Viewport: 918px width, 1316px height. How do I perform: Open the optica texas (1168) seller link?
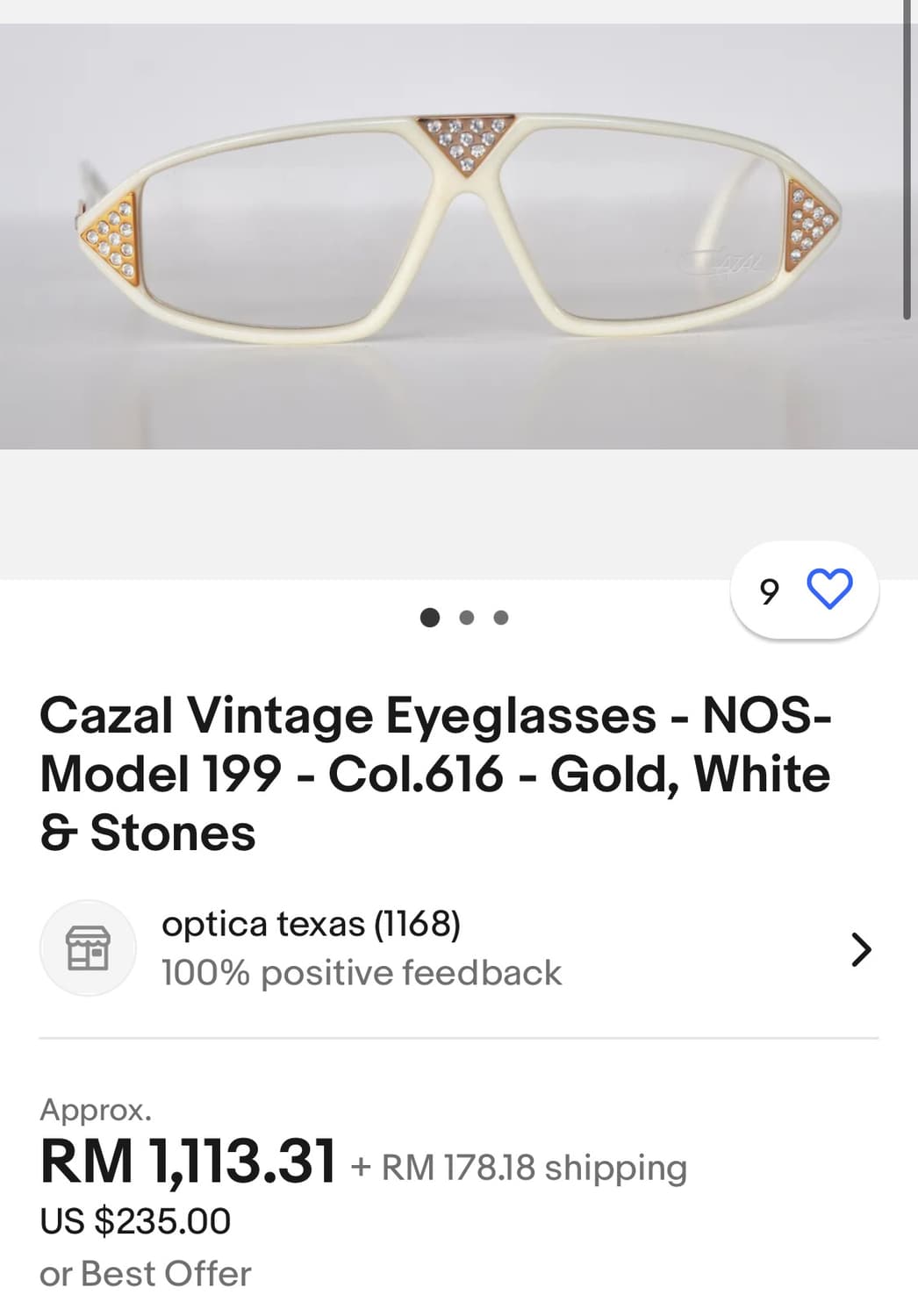[311, 924]
